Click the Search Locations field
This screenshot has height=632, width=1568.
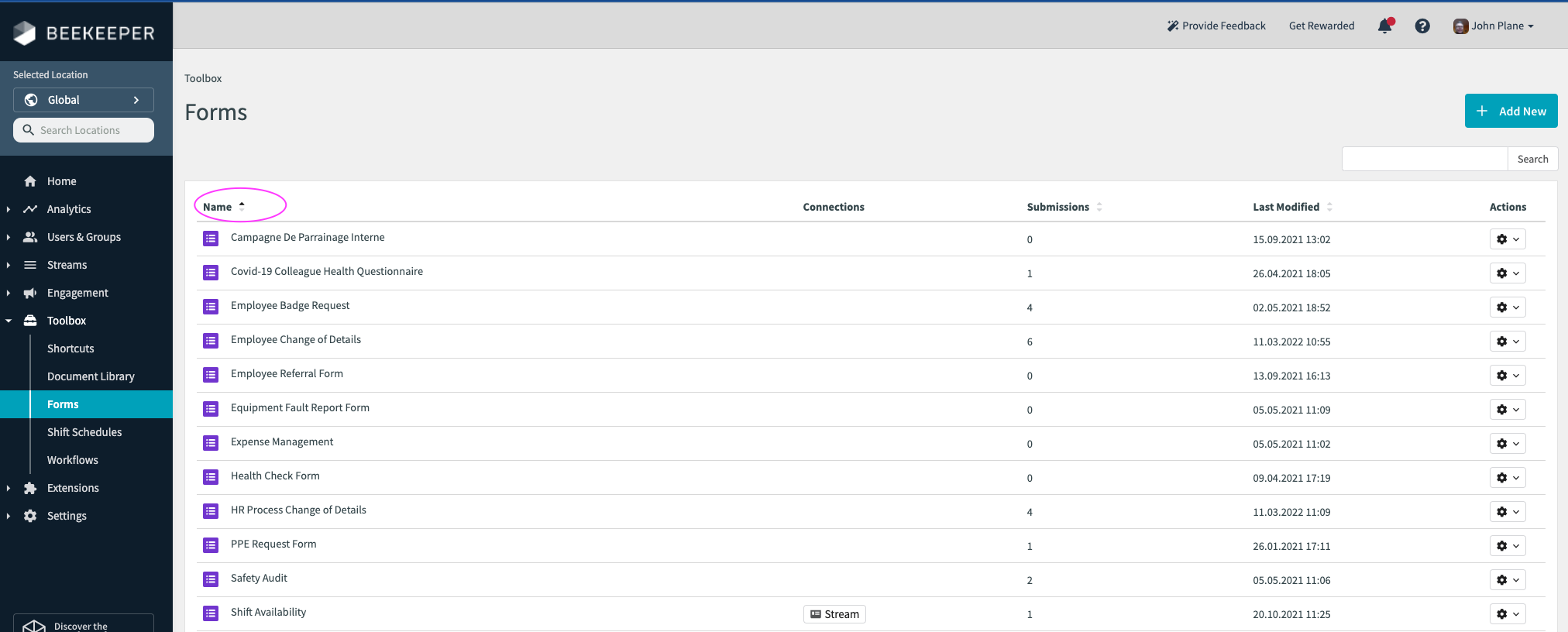point(84,130)
